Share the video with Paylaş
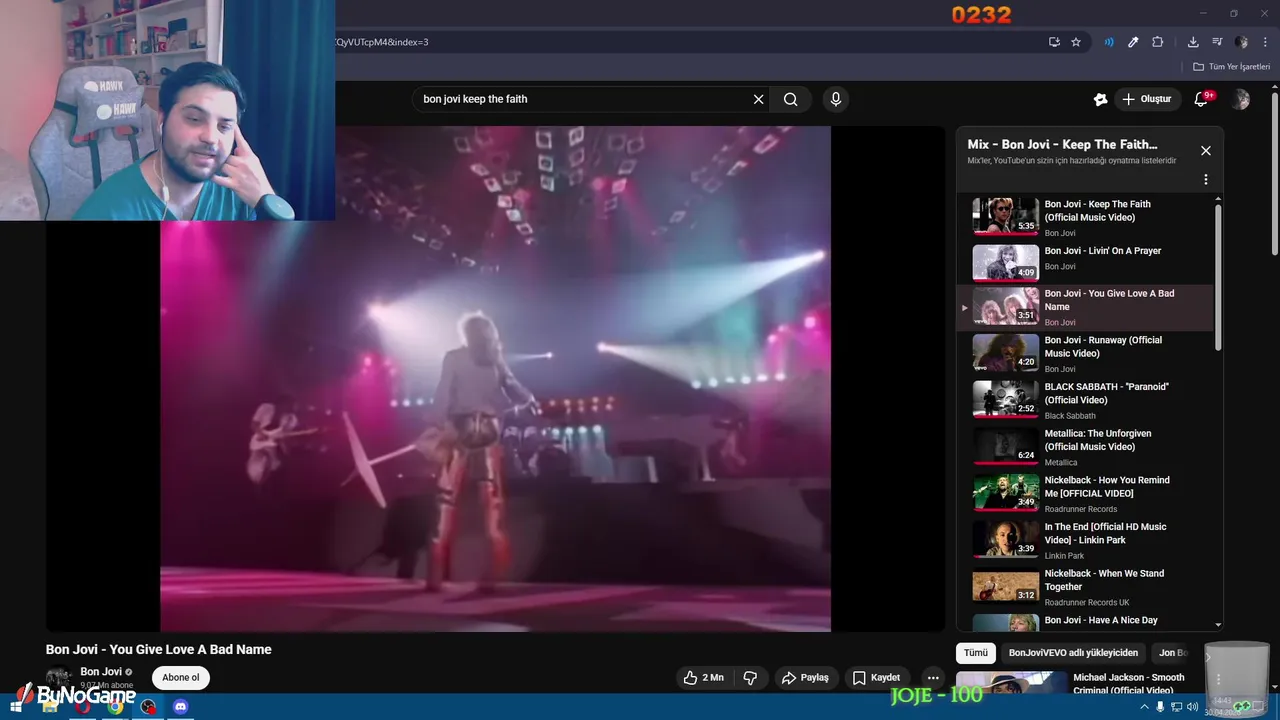This screenshot has height=720, width=1280. (x=805, y=678)
